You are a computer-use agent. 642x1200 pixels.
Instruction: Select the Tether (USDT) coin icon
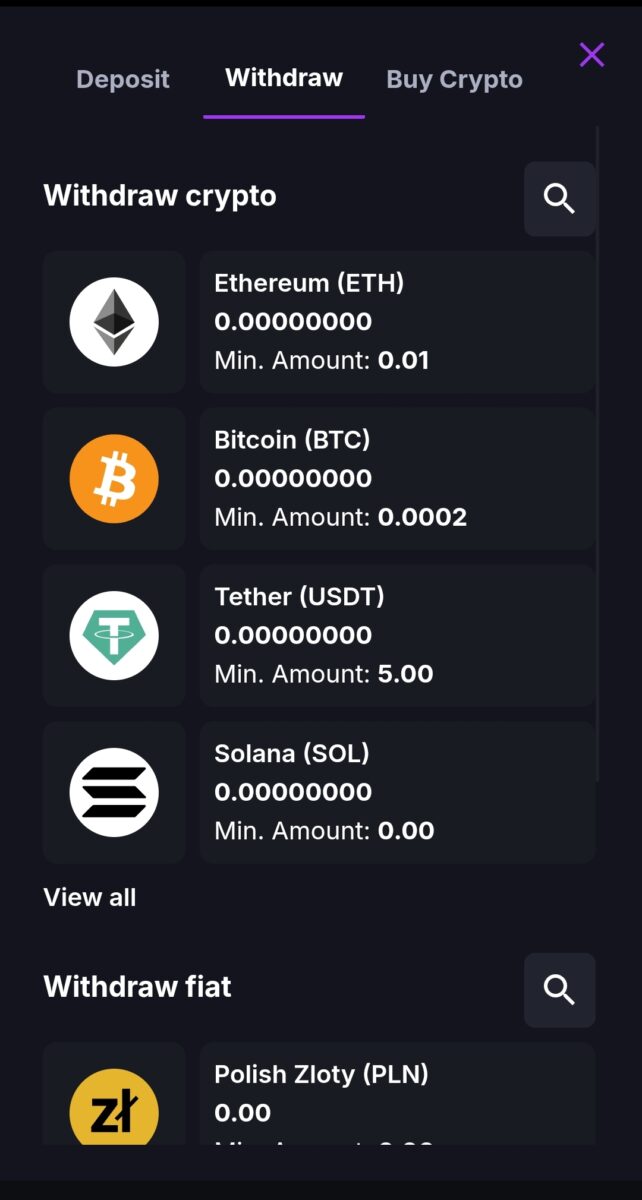(x=114, y=635)
